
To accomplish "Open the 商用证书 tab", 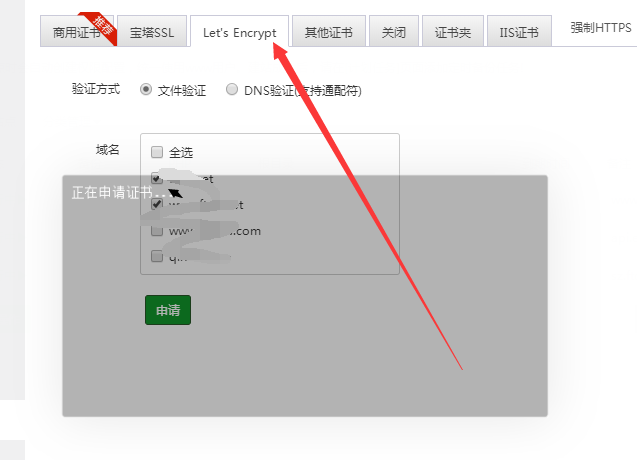I will (x=76, y=32).
